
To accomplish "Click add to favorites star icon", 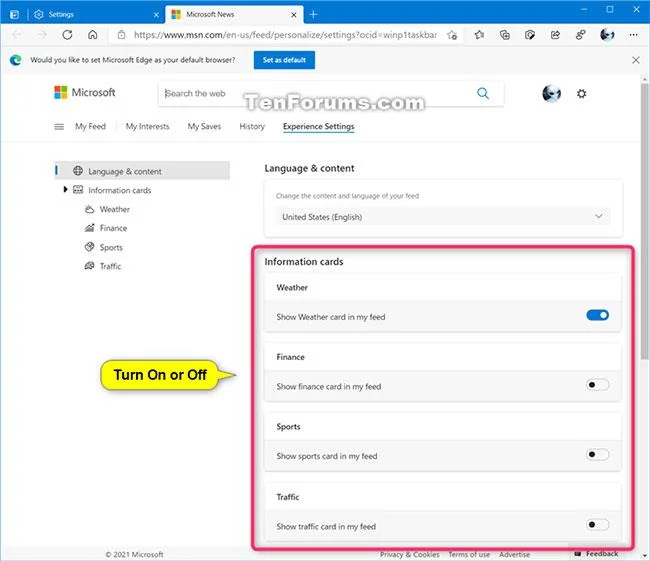I will click(x=452, y=35).
